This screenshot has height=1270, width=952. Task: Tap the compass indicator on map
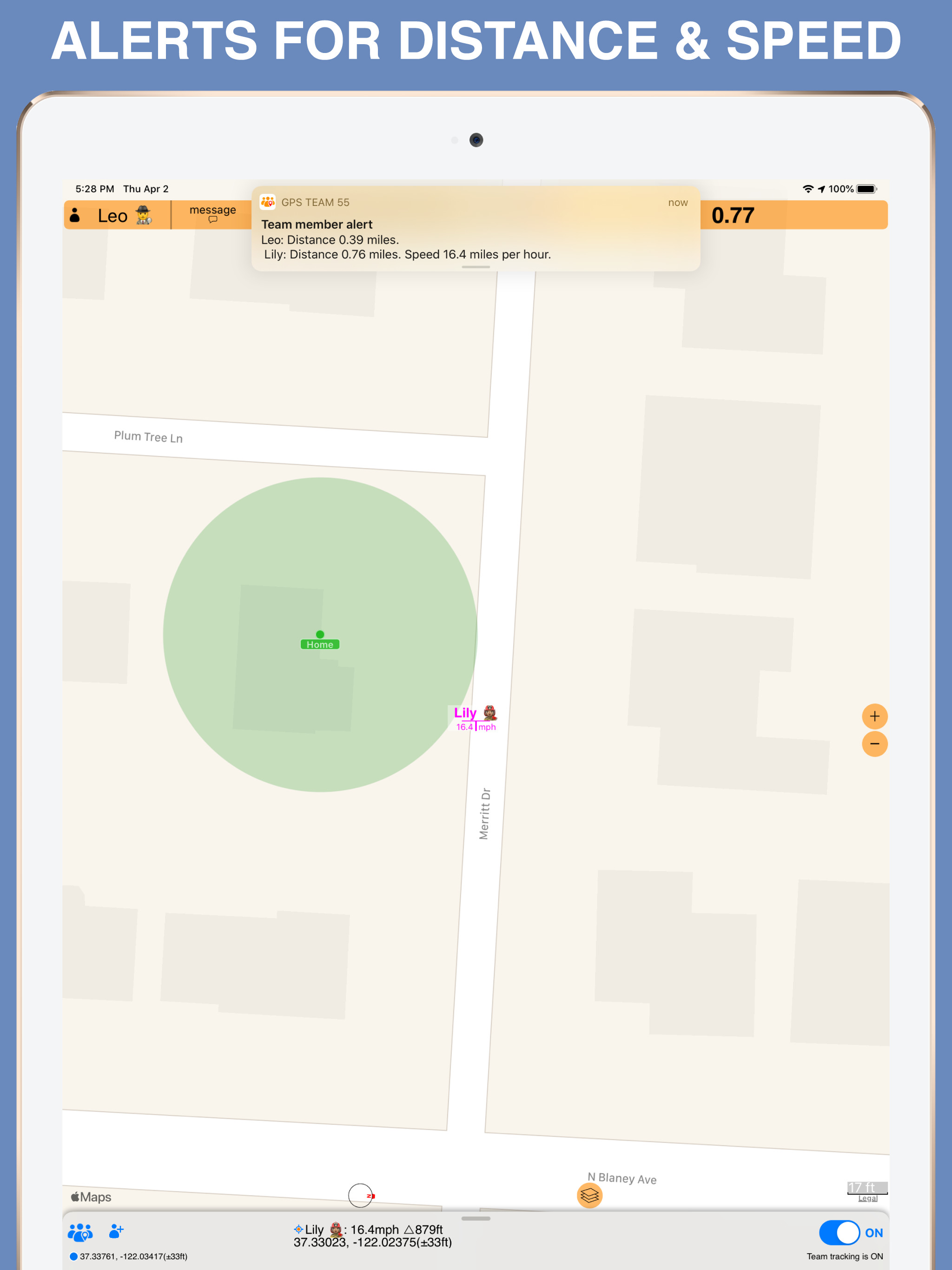(x=361, y=1195)
